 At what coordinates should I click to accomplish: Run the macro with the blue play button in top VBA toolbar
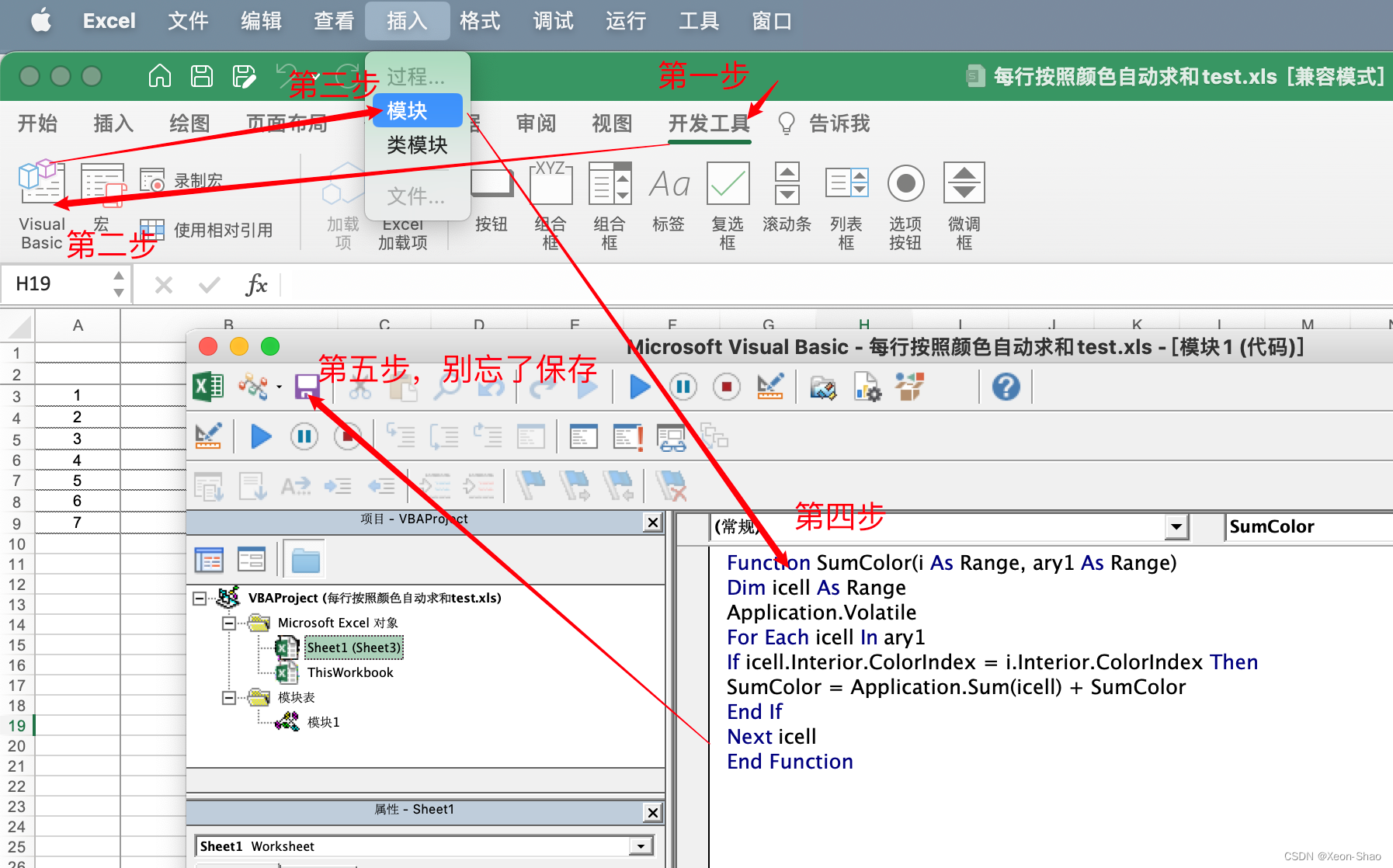tap(640, 386)
